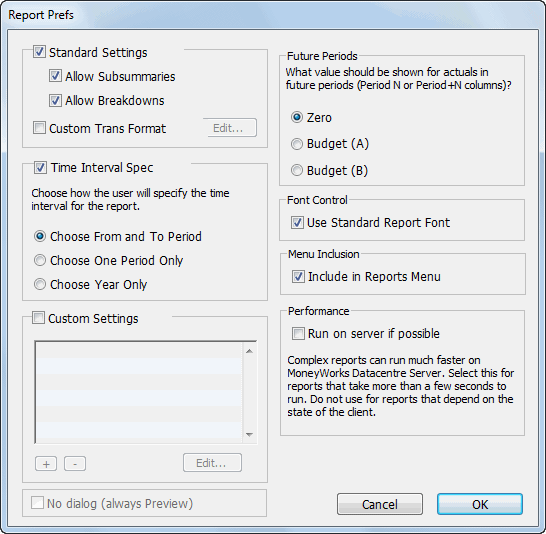
Task: Enable Run on server if possible
Action: tap(298, 333)
